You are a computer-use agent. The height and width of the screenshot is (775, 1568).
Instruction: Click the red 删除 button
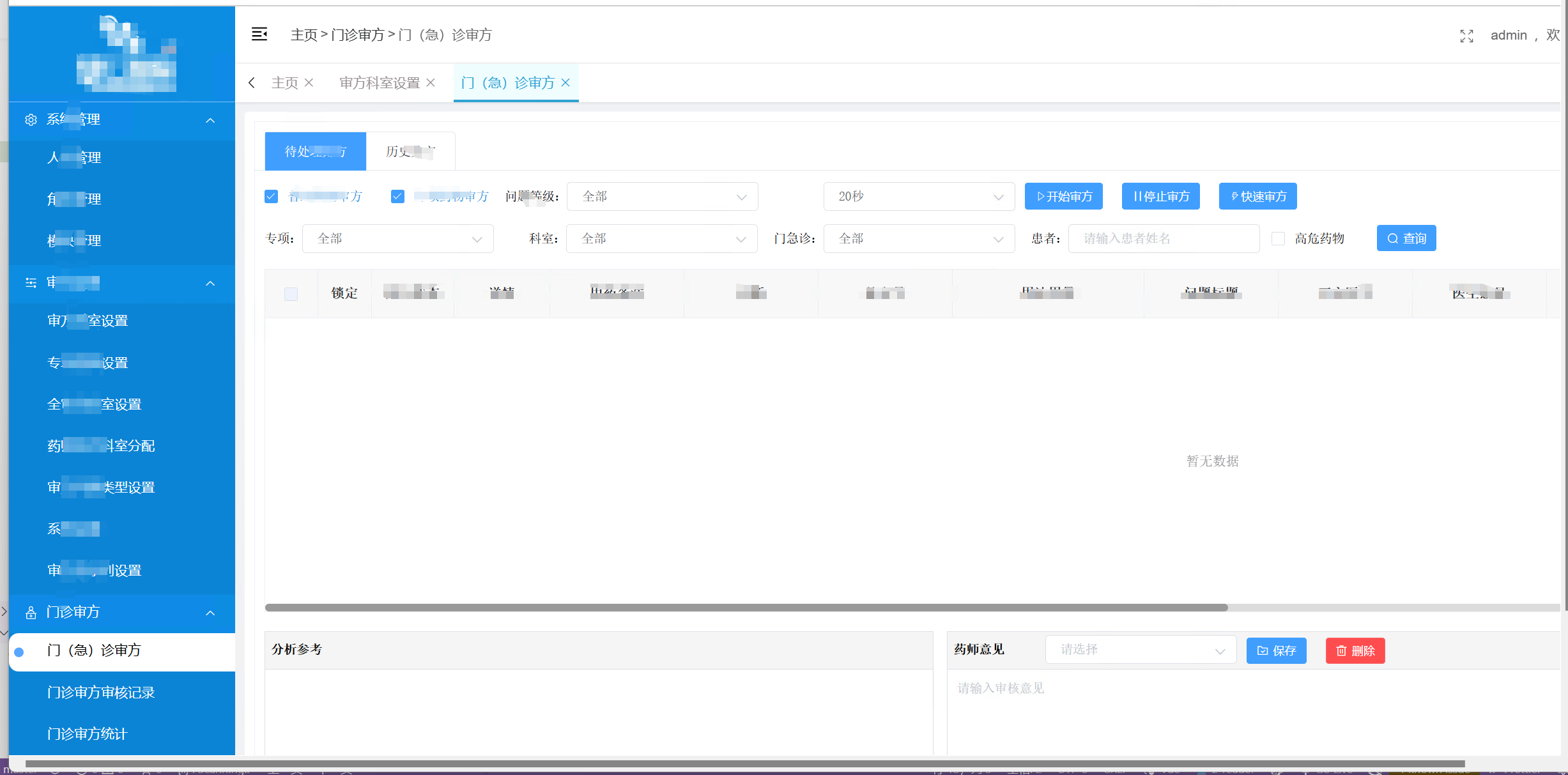(1355, 650)
